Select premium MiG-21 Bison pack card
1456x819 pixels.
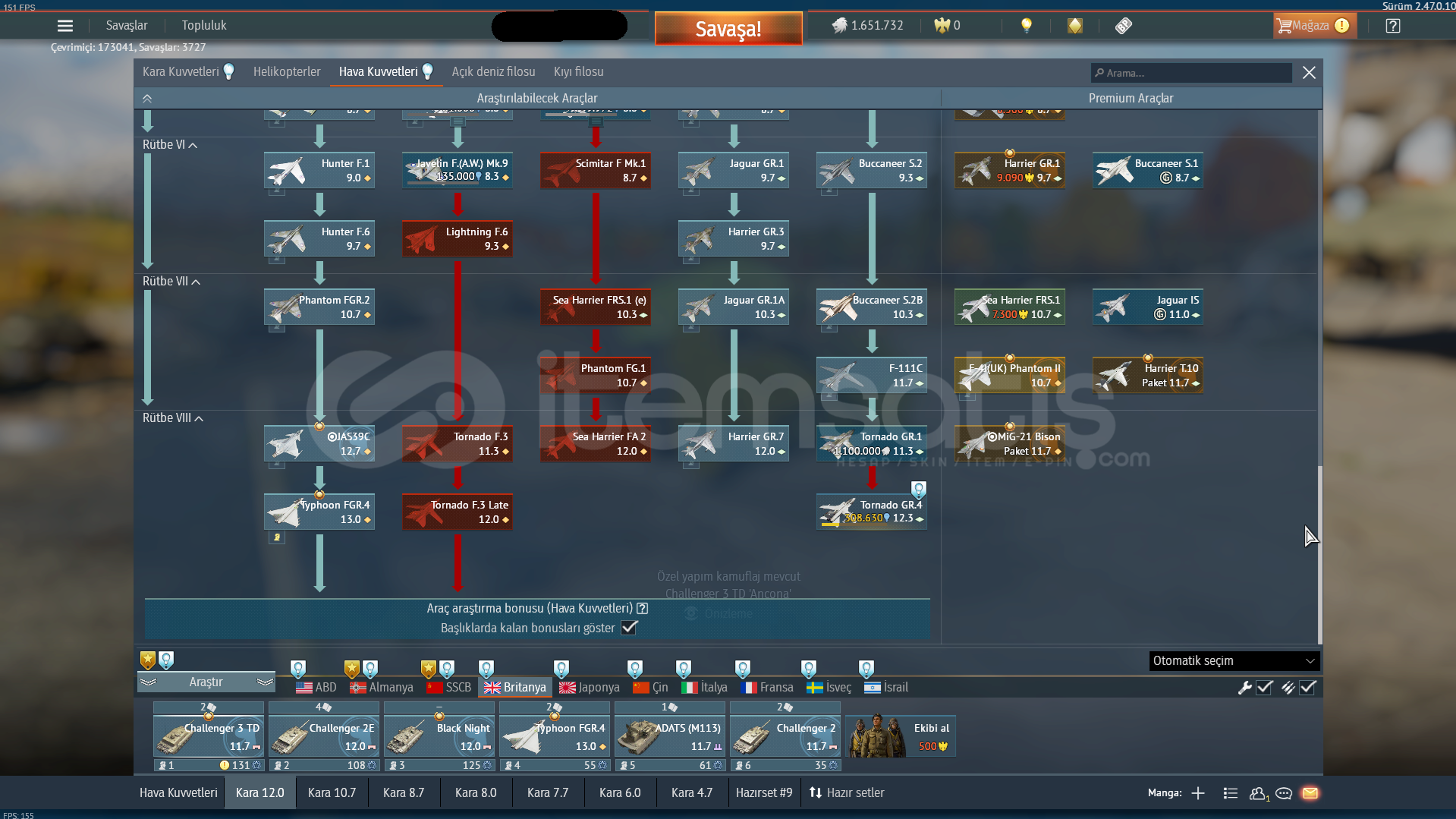(x=1010, y=443)
